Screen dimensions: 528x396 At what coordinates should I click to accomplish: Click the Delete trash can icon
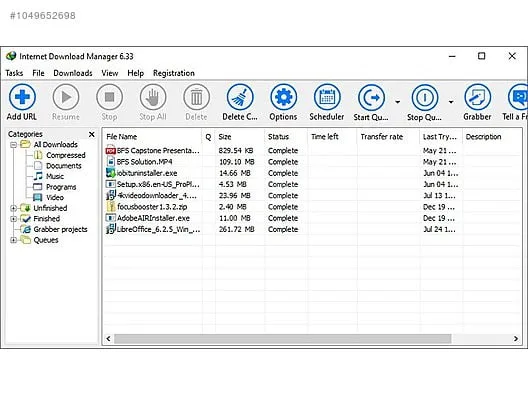196,97
